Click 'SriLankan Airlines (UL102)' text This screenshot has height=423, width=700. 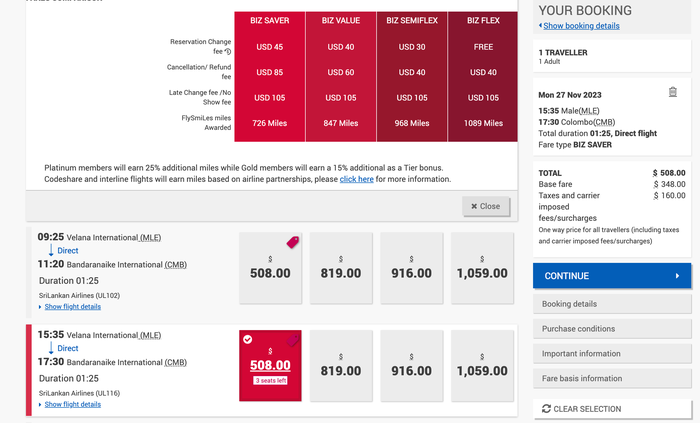pyautogui.click(x=79, y=295)
